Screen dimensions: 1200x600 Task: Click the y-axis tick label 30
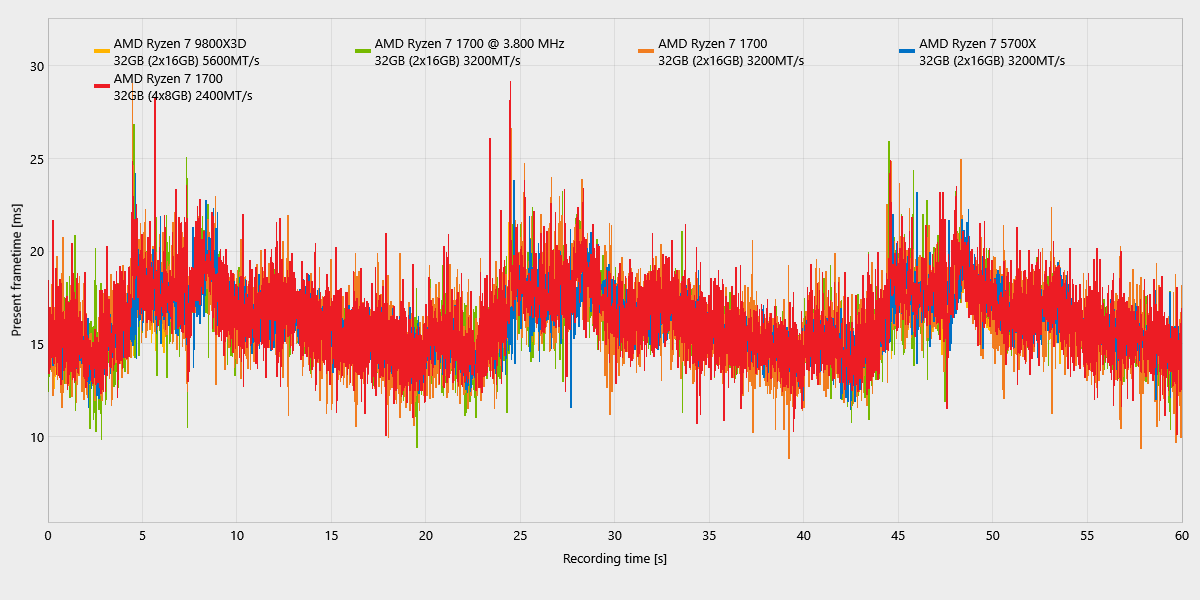[x=37, y=66]
